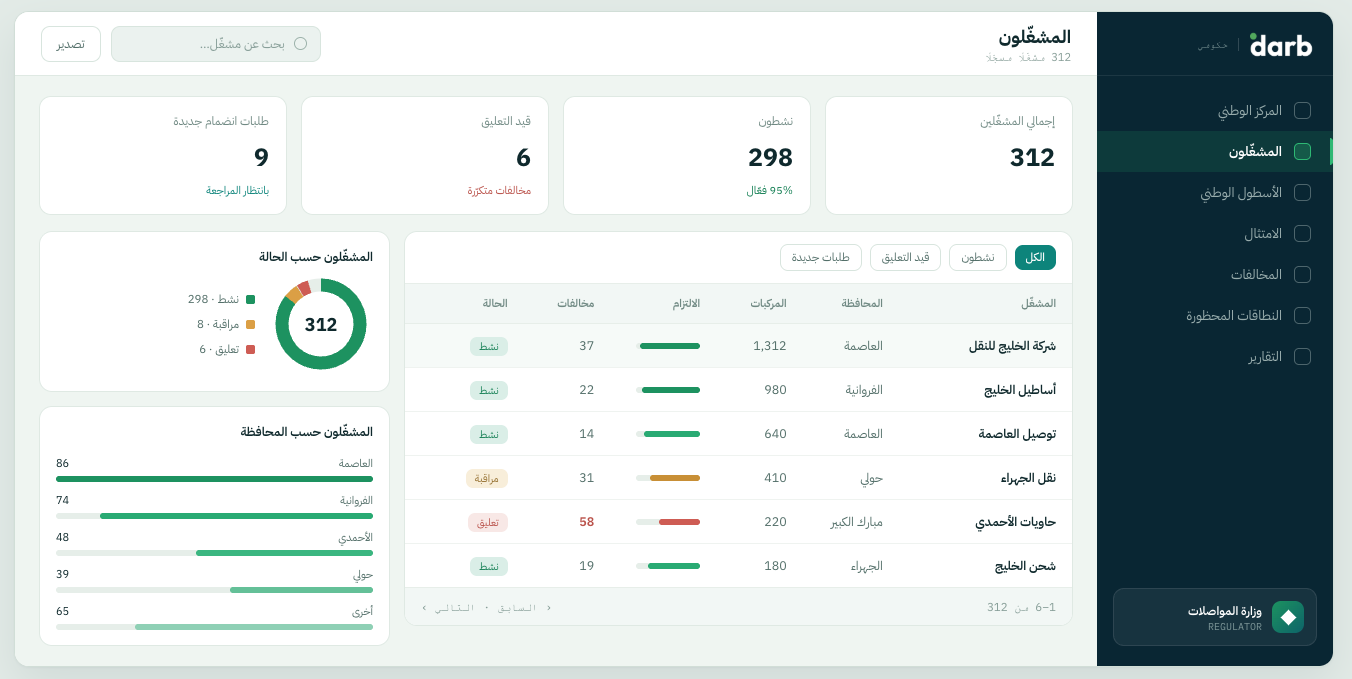Focus the بحث عن مشغّل search field
This screenshot has width=1352, height=679.
point(216,44)
